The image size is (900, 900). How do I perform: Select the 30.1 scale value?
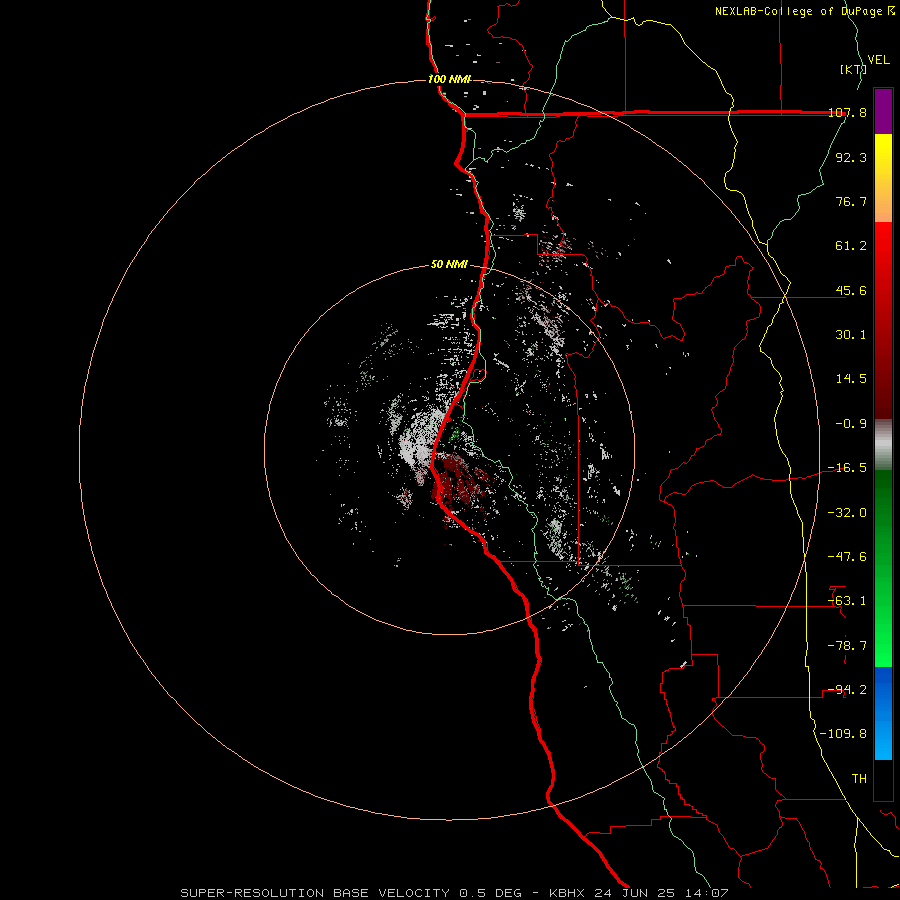851,335
